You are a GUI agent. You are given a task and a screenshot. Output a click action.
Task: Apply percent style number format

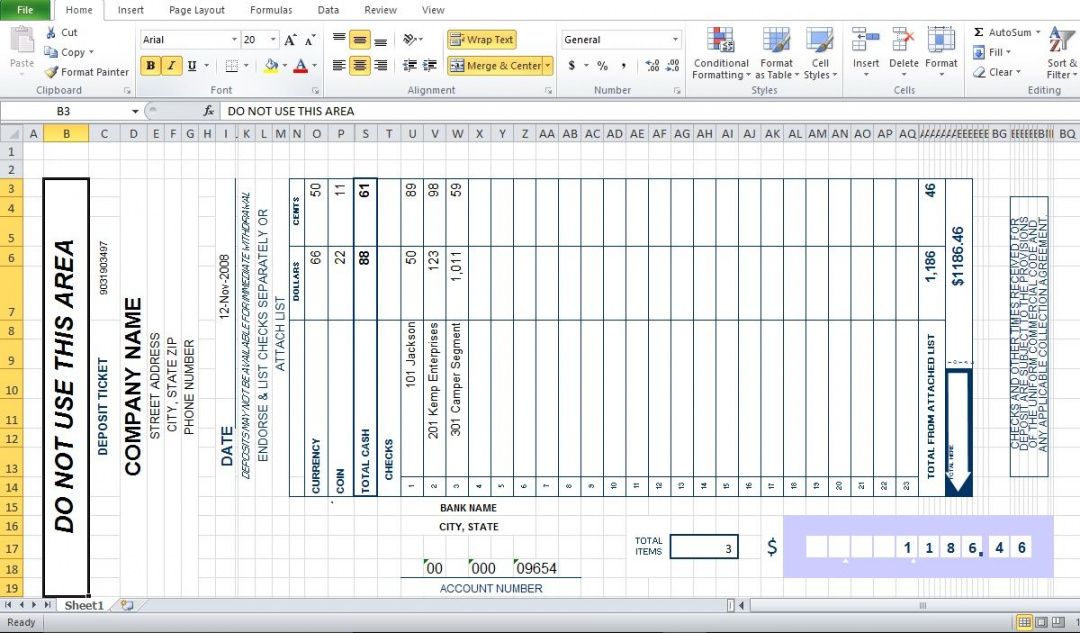coord(602,66)
